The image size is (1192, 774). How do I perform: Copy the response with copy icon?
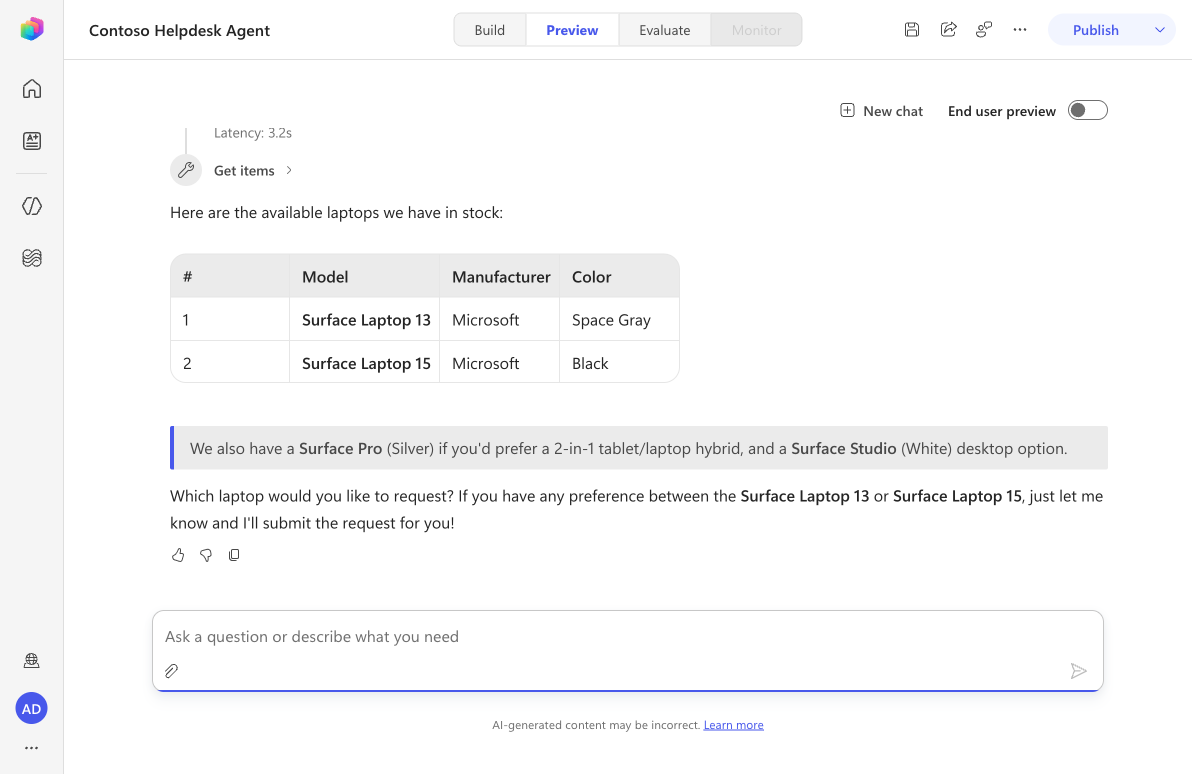coord(234,555)
